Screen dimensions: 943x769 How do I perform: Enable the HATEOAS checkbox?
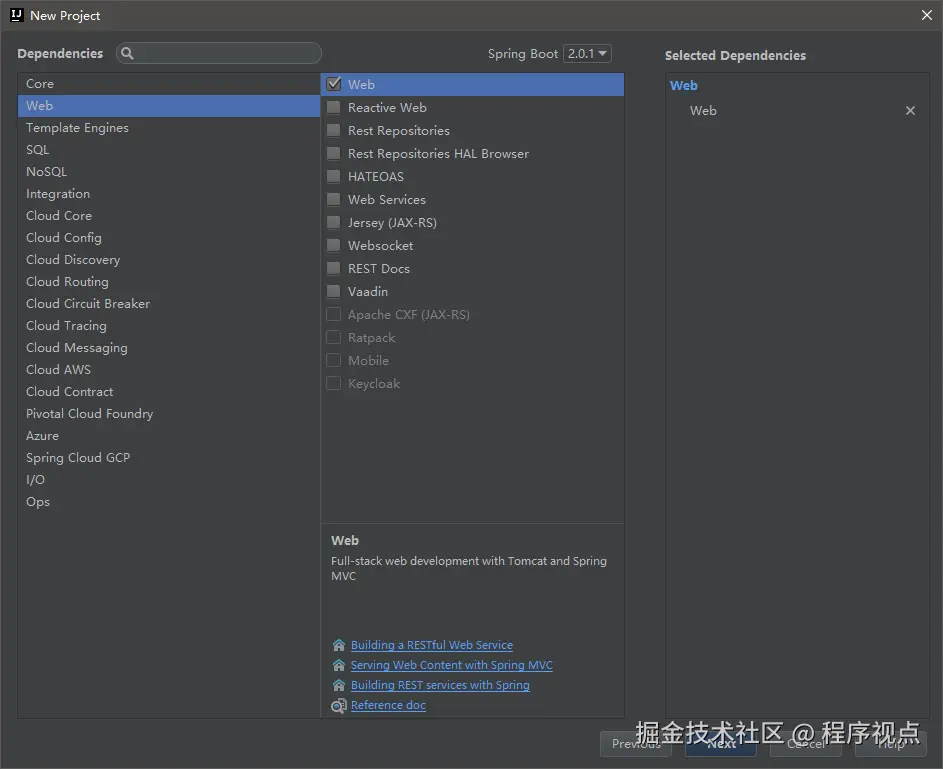point(333,177)
